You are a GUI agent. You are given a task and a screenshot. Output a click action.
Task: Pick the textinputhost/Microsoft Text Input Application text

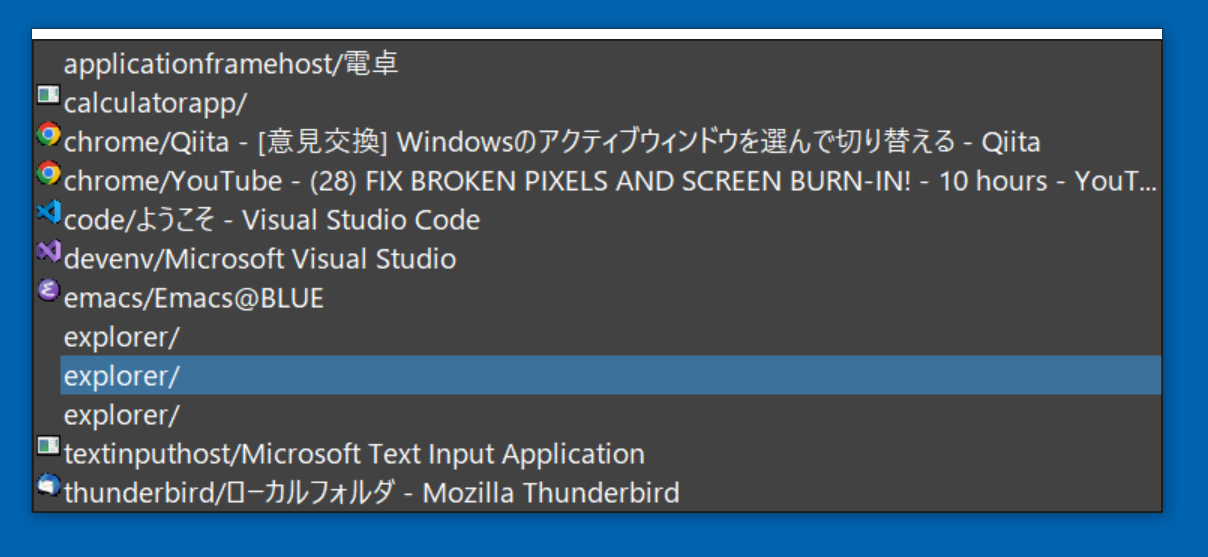click(x=354, y=454)
